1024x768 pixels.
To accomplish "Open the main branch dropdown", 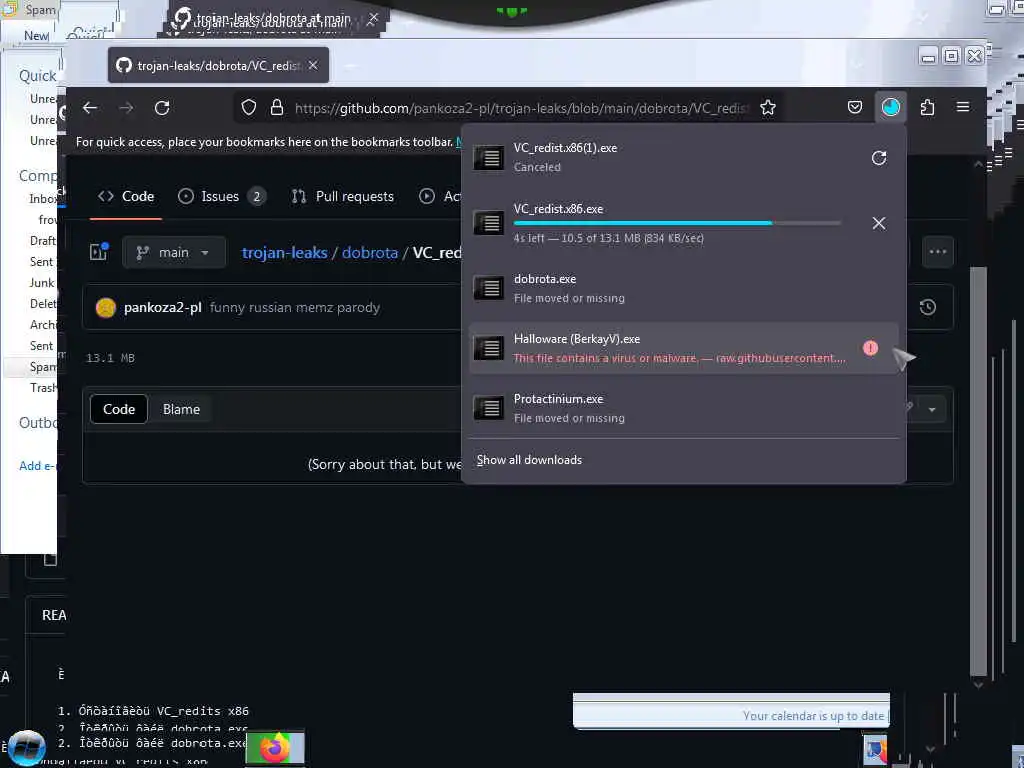I will 174,253.
